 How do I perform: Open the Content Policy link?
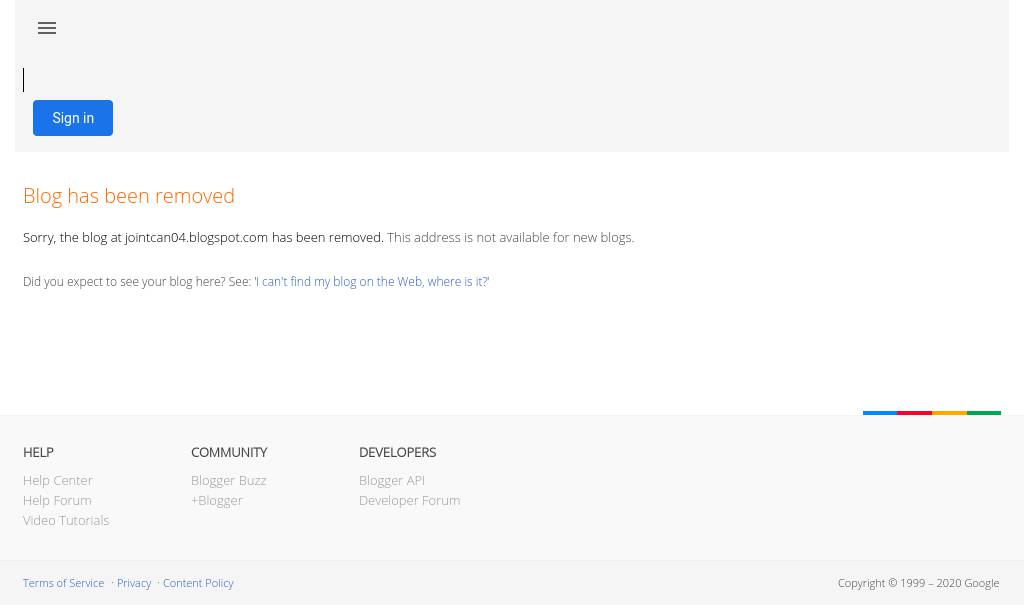[198, 583]
